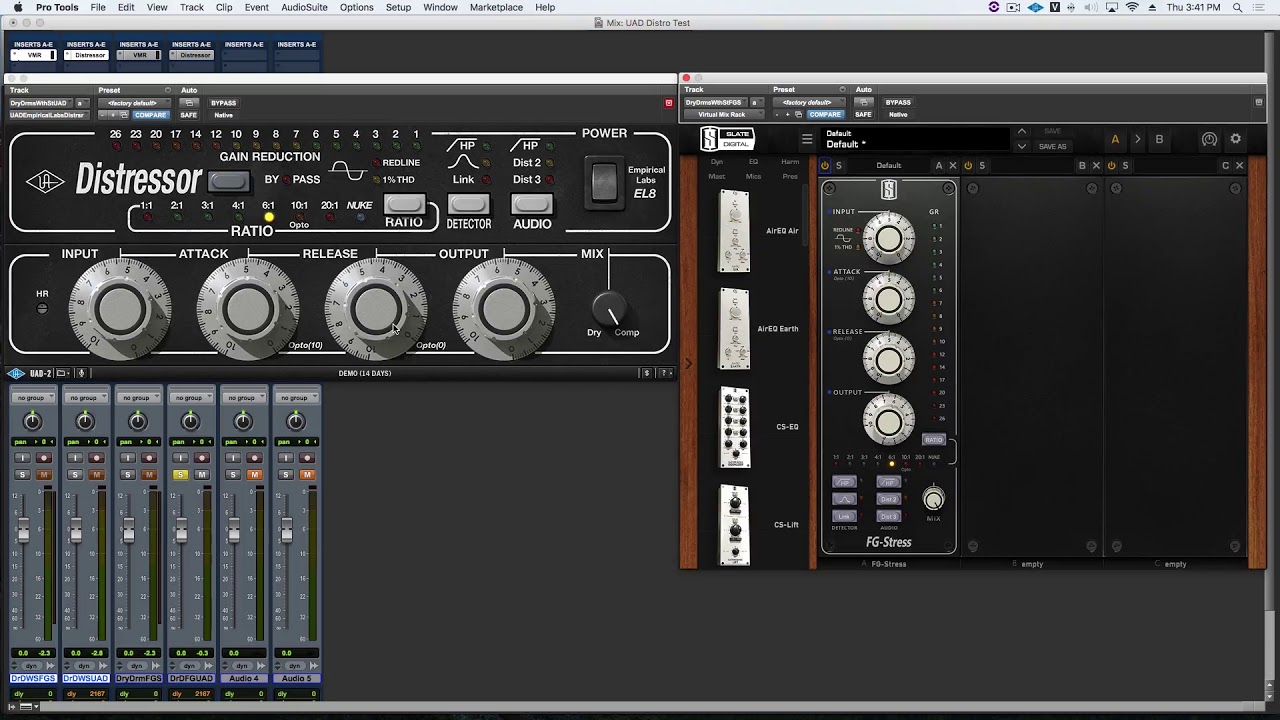
Task: Click the Distressor Dry/Comp MIX knob
Action: click(610, 308)
